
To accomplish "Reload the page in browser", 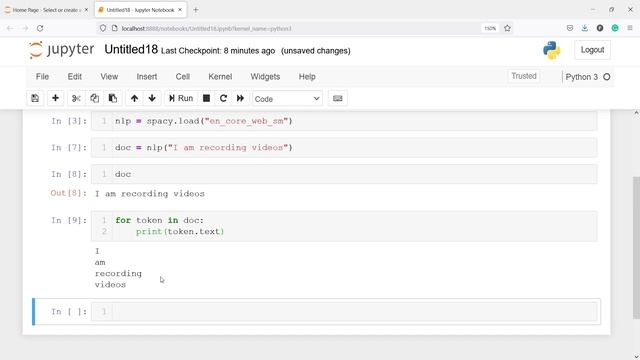I will pyautogui.click(x=40, y=28).
